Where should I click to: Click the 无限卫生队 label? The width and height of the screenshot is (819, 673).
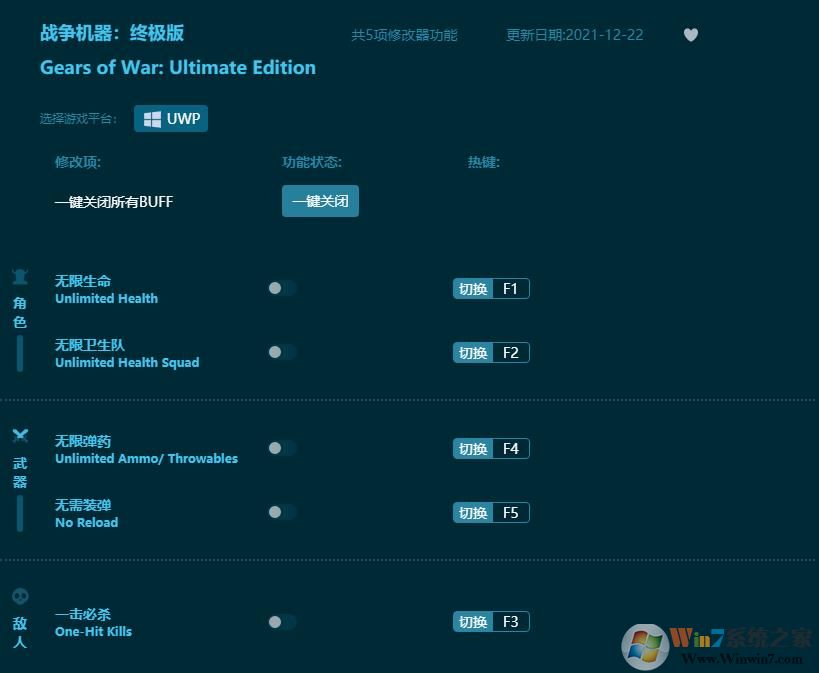point(90,345)
